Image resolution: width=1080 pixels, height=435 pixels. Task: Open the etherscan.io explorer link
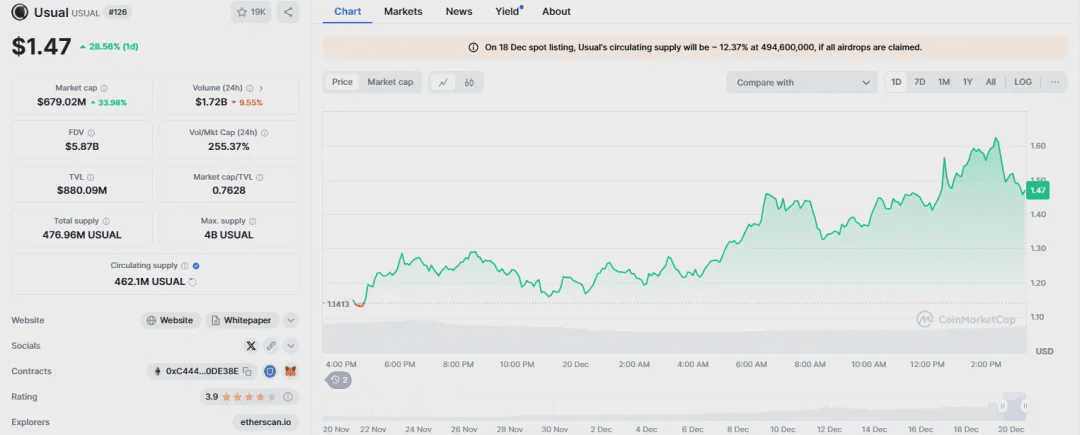click(264, 422)
